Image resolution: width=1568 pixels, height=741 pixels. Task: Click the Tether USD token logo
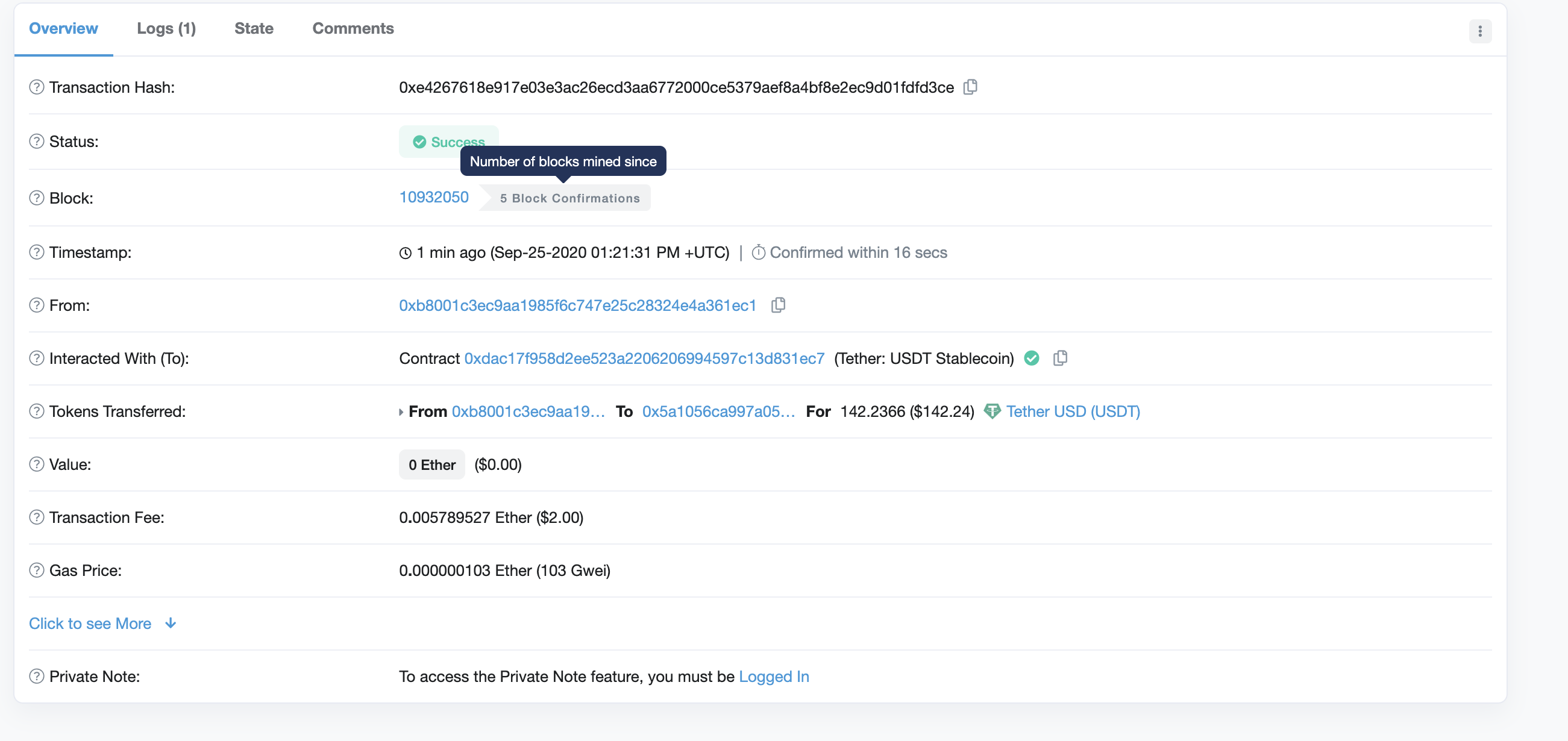[x=992, y=411]
